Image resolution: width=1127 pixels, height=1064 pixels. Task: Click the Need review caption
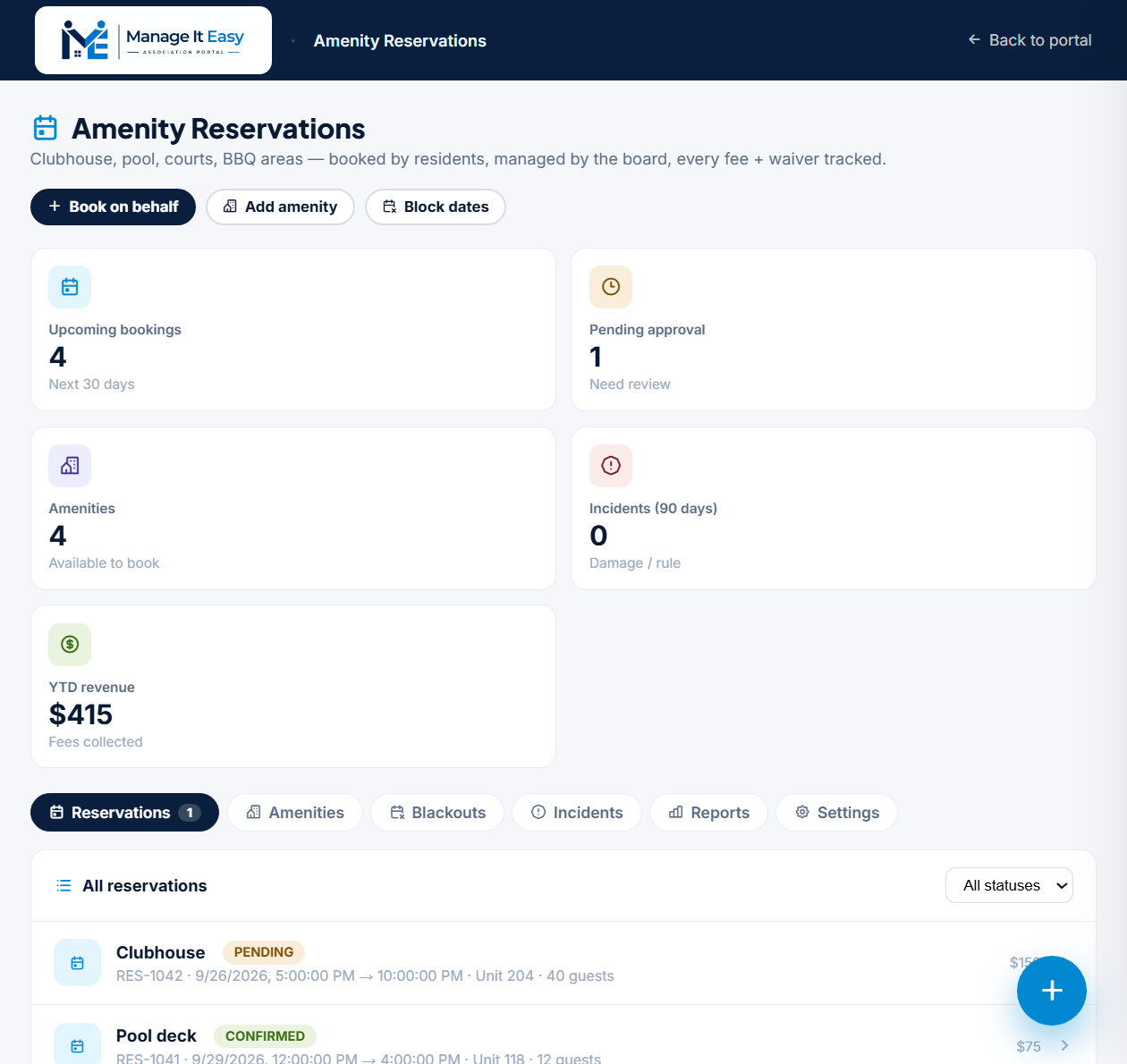point(630,384)
